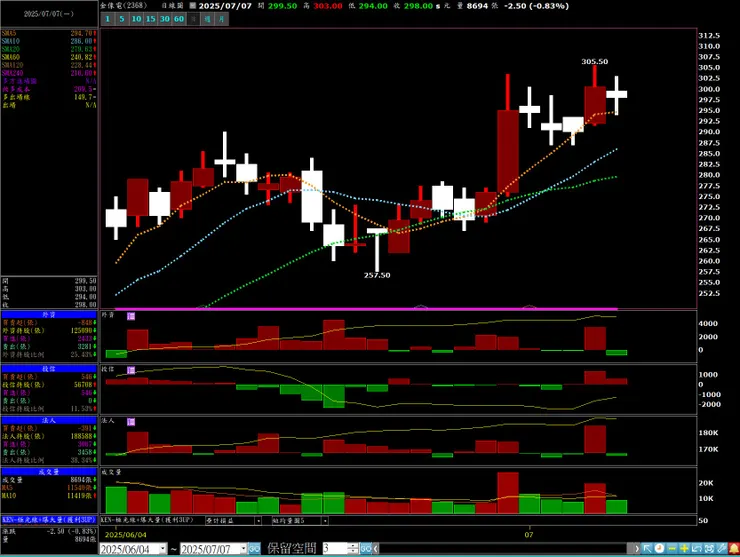Click the red alert bell icon
The height and width of the screenshot is (557, 740).
[x=734, y=549]
